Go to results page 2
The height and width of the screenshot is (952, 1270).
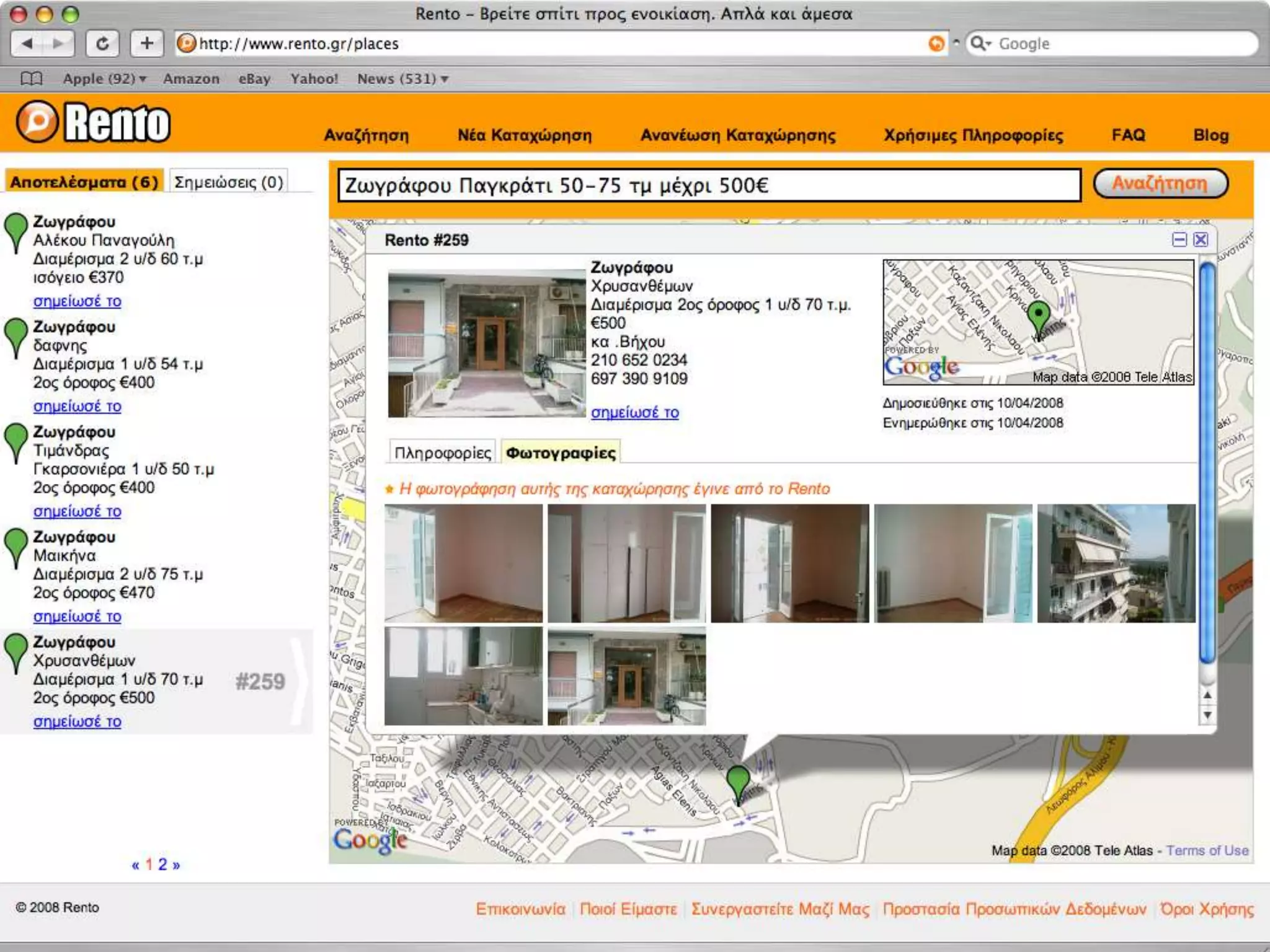[162, 864]
